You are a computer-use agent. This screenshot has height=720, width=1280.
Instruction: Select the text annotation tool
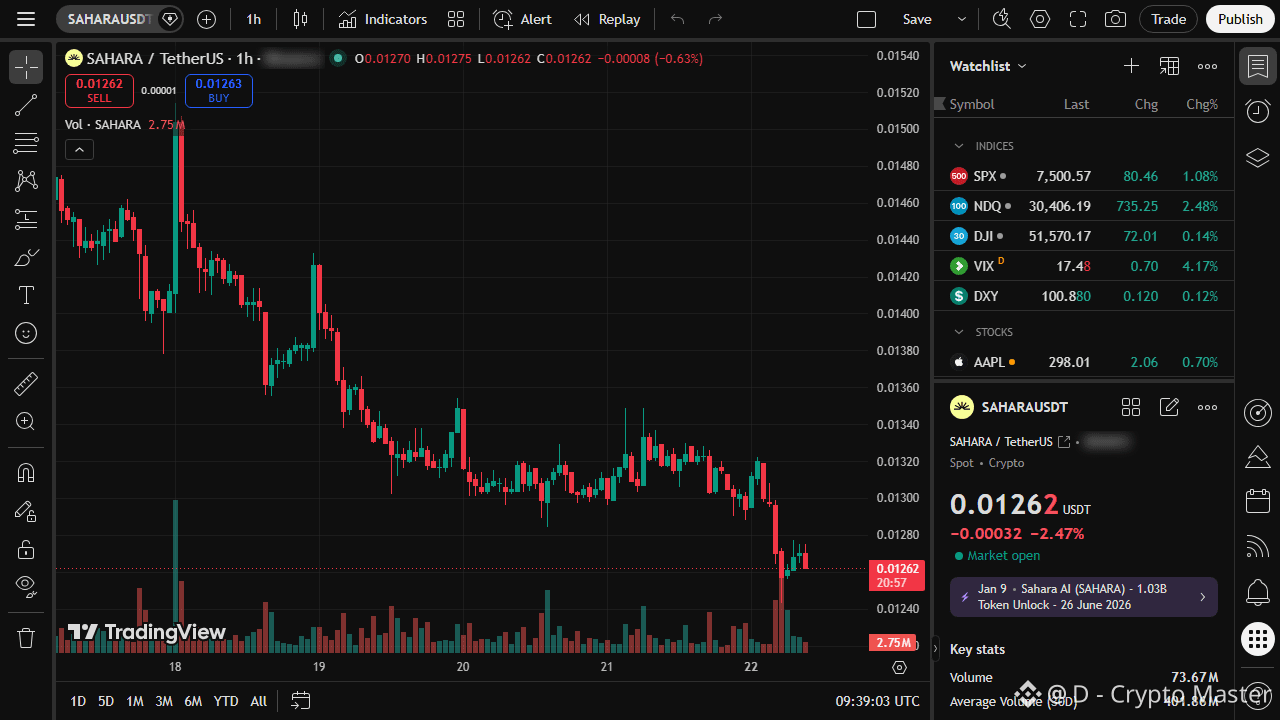point(26,295)
